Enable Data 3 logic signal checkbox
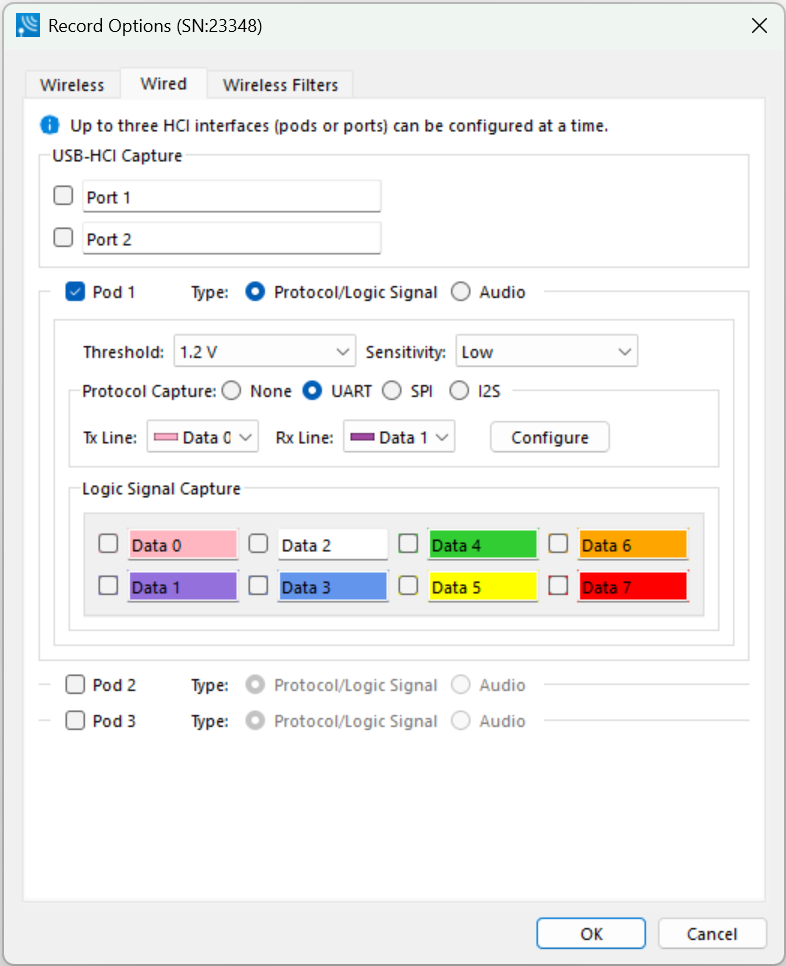 258,585
